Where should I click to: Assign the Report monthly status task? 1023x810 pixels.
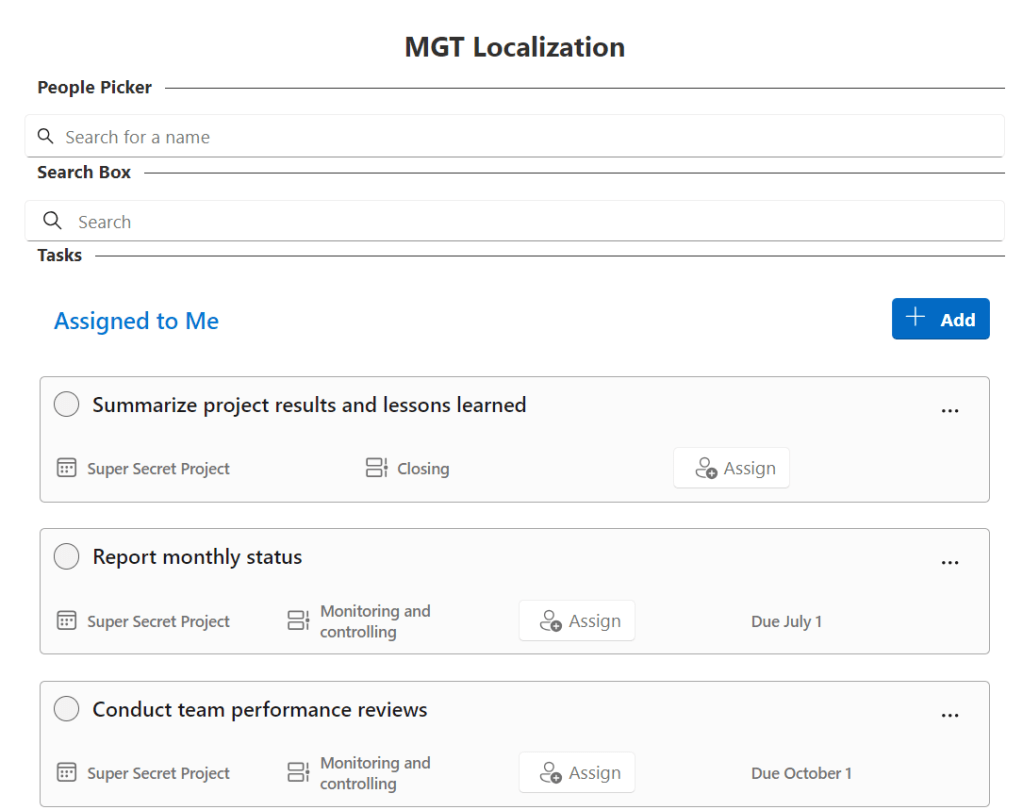click(577, 621)
